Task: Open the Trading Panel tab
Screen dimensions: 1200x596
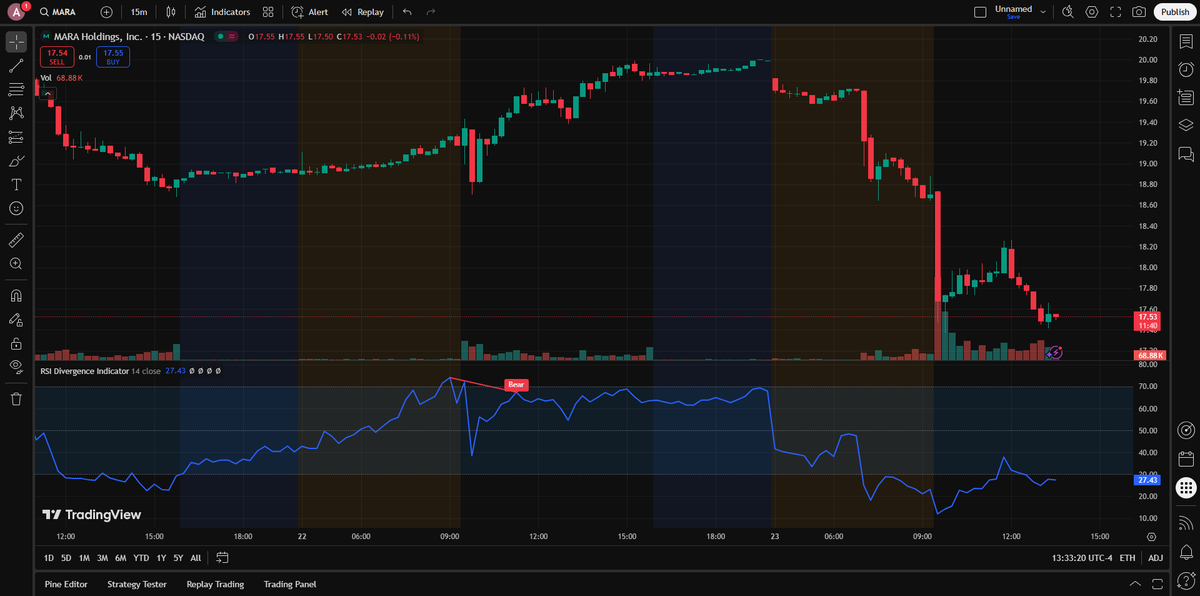Action: coord(290,584)
